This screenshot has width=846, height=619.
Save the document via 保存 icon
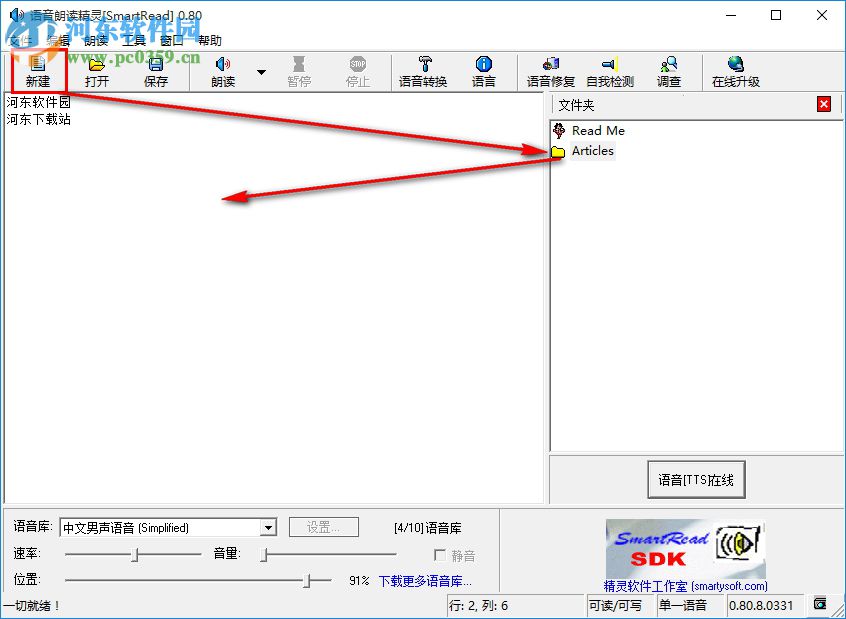pos(158,72)
